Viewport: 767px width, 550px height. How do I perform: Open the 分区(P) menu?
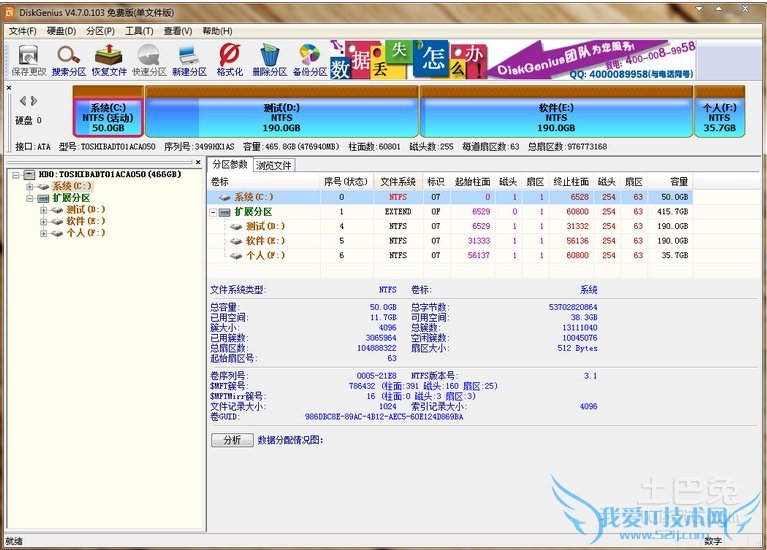(100, 31)
